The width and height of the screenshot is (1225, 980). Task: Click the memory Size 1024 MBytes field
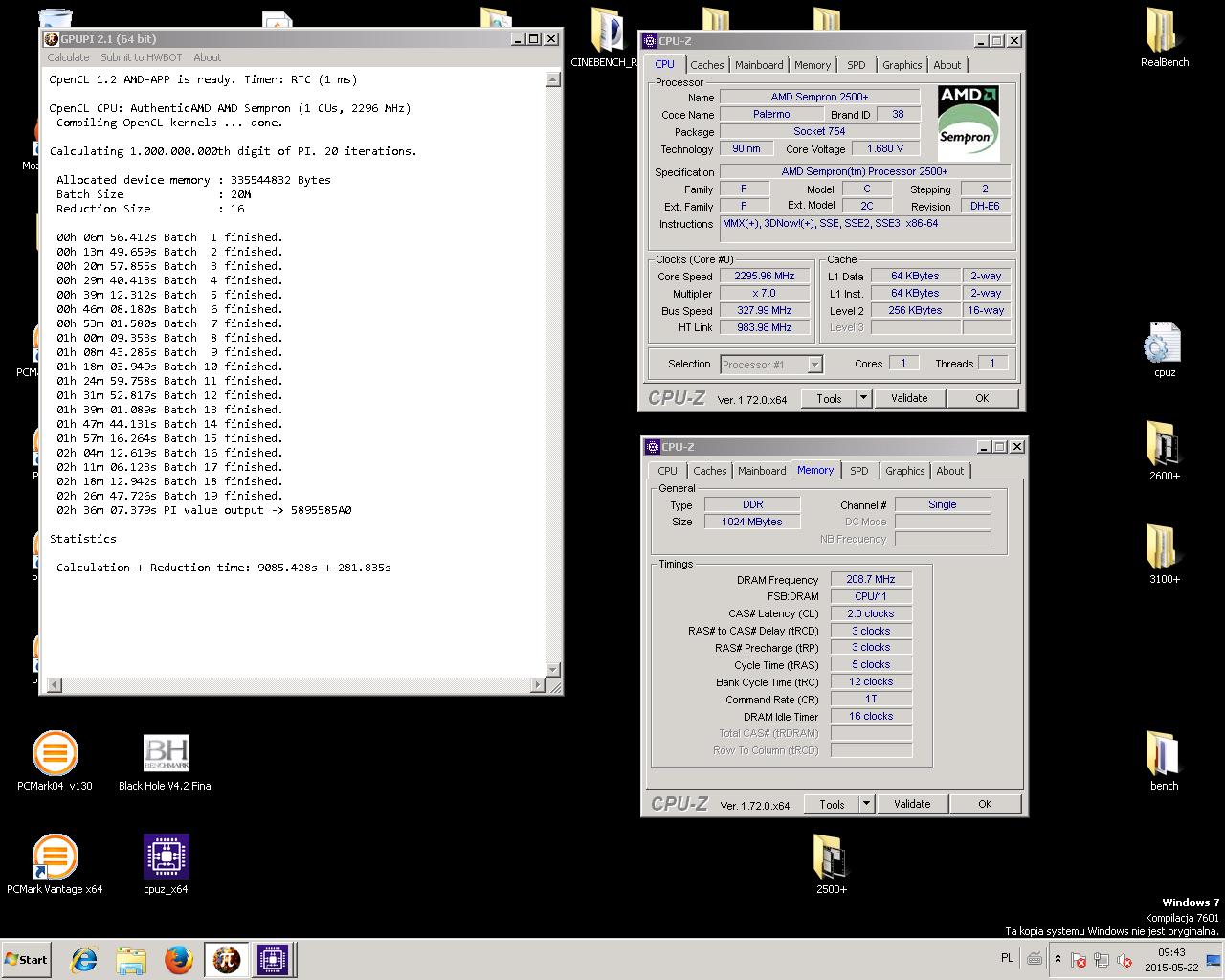click(x=752, y=522)
